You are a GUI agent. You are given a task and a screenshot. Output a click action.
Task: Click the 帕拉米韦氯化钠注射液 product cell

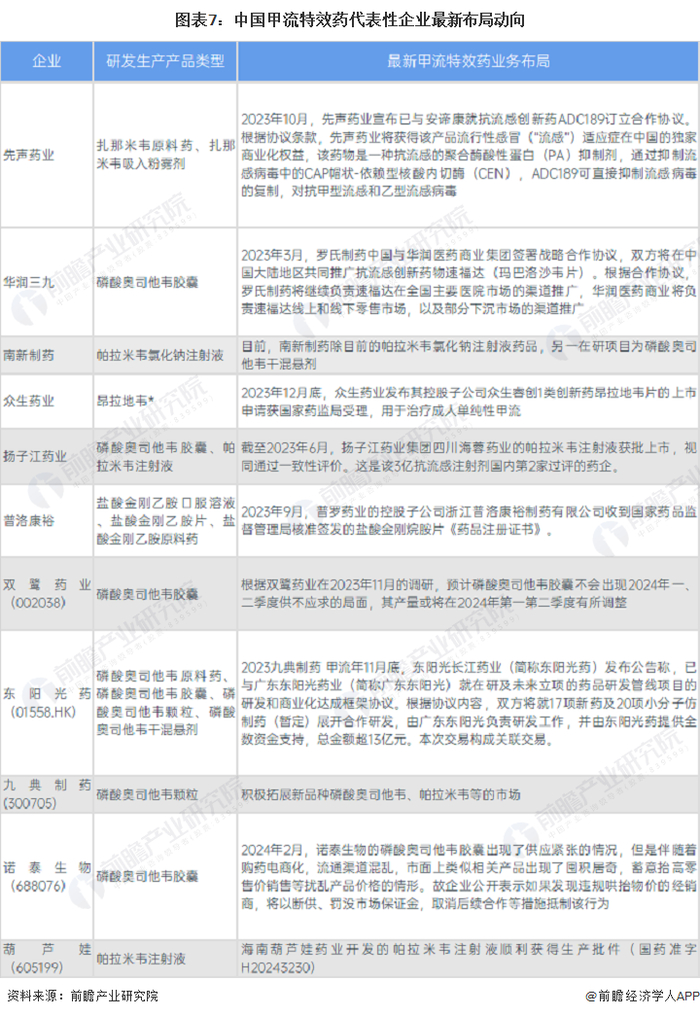(165, 355)
